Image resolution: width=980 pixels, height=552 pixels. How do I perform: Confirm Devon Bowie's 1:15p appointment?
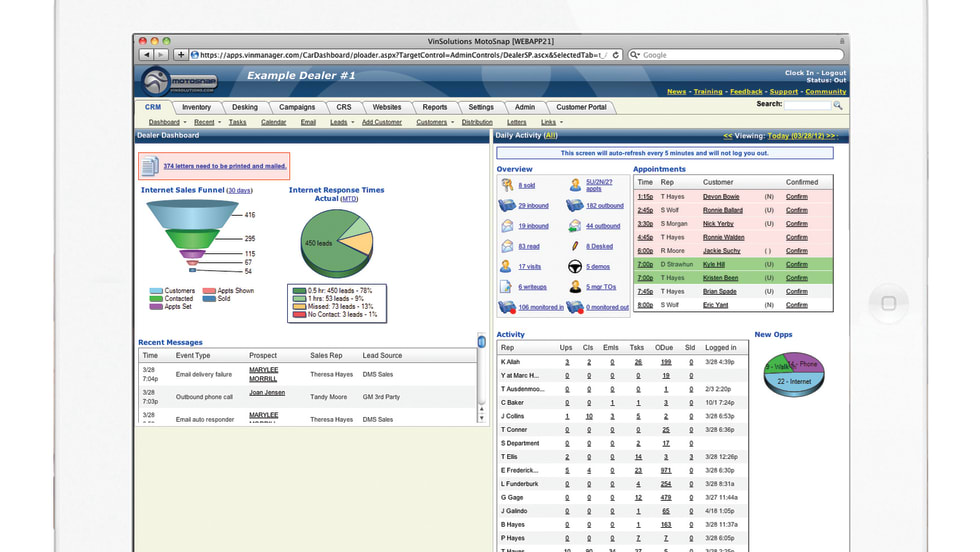pos(796,196)
